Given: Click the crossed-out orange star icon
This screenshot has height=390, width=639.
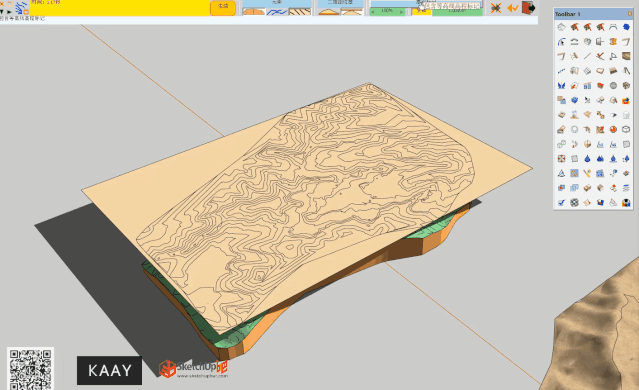Looking at the screenshot, I should pyautogui.click(x=496, y=8).
